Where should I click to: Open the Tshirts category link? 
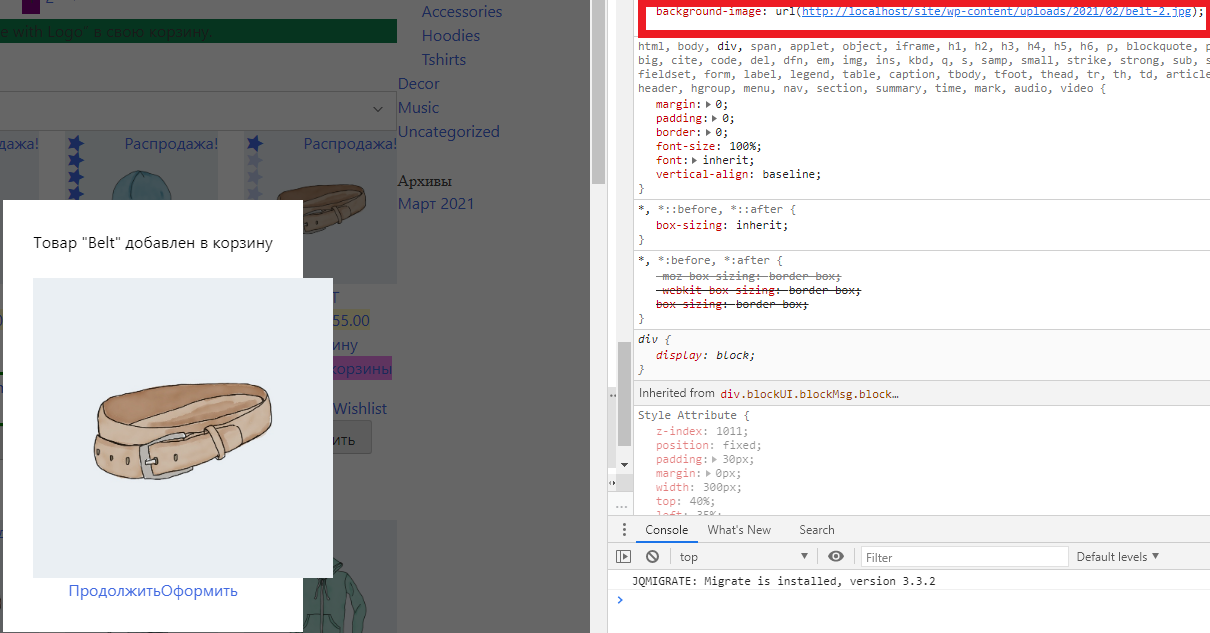(x=444, y=60)
